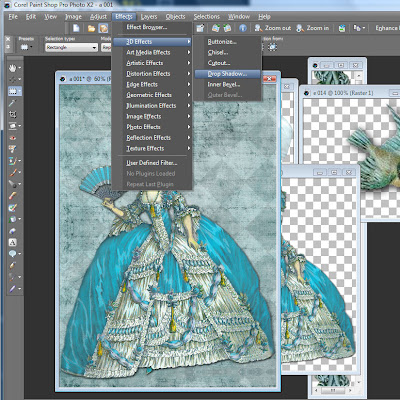Select the Text tool

coord(13,242)
